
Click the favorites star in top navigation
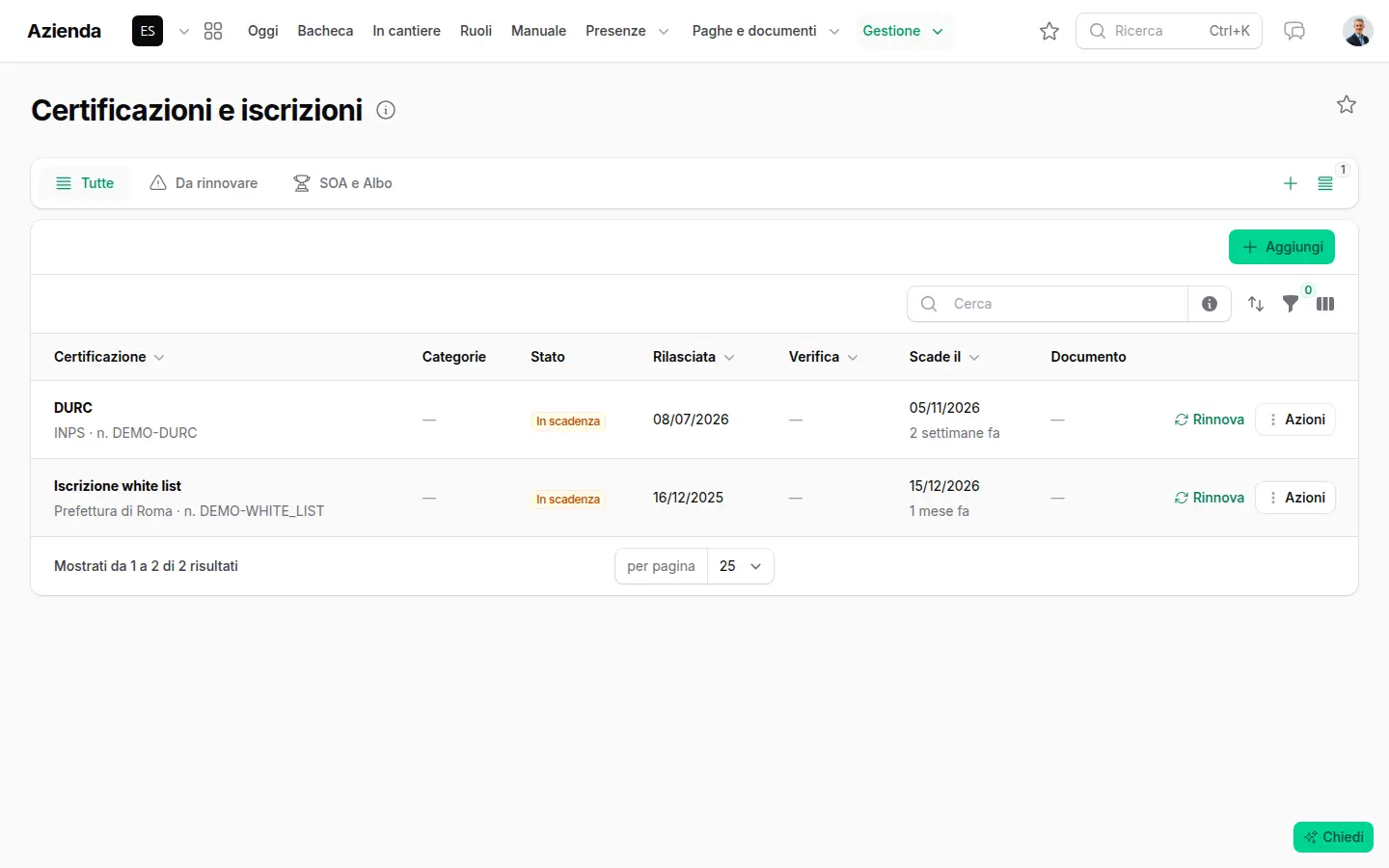[1049, 31]
